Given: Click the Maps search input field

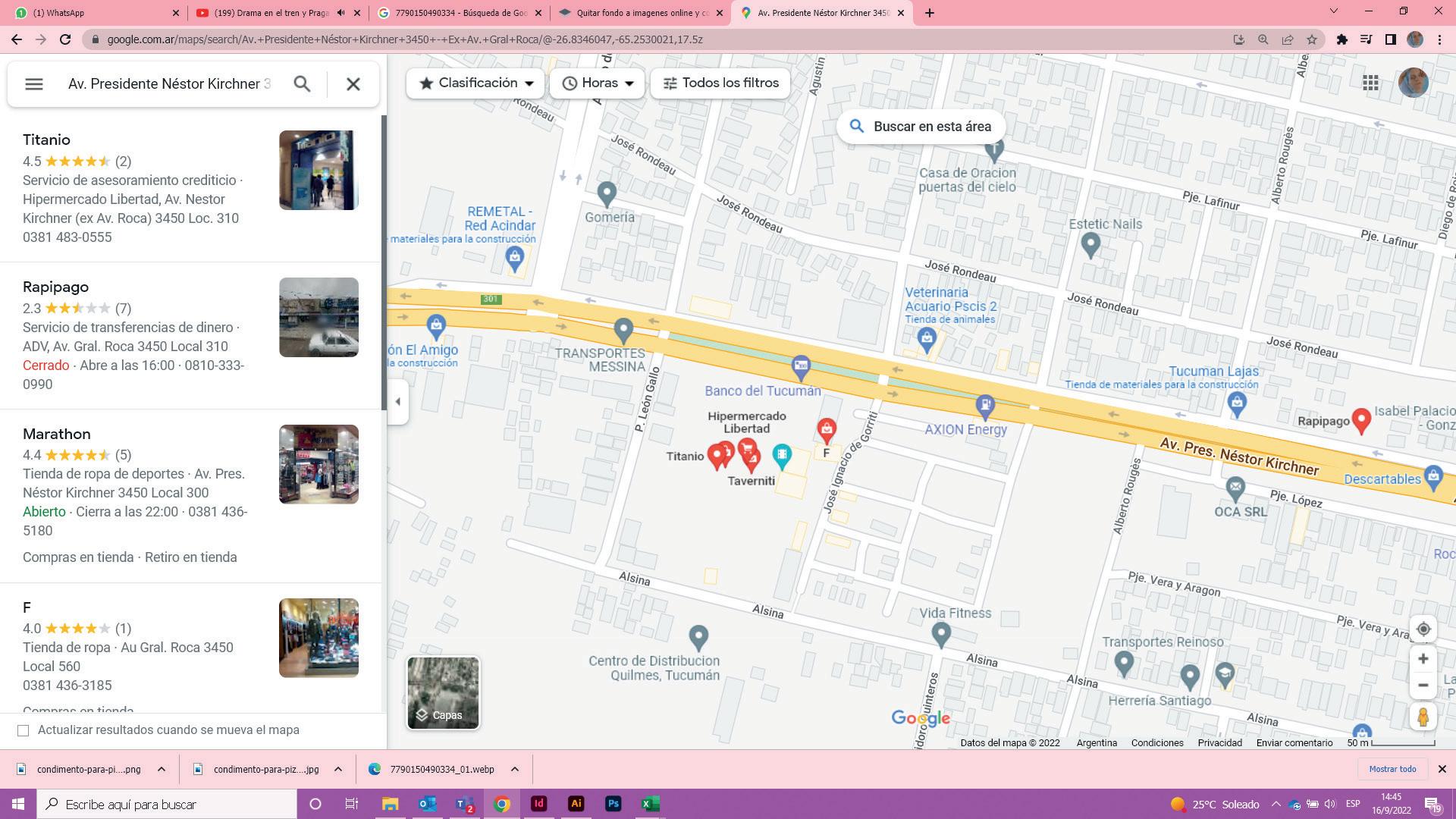Looking at the screenshot, I should [x=169, y=84].
